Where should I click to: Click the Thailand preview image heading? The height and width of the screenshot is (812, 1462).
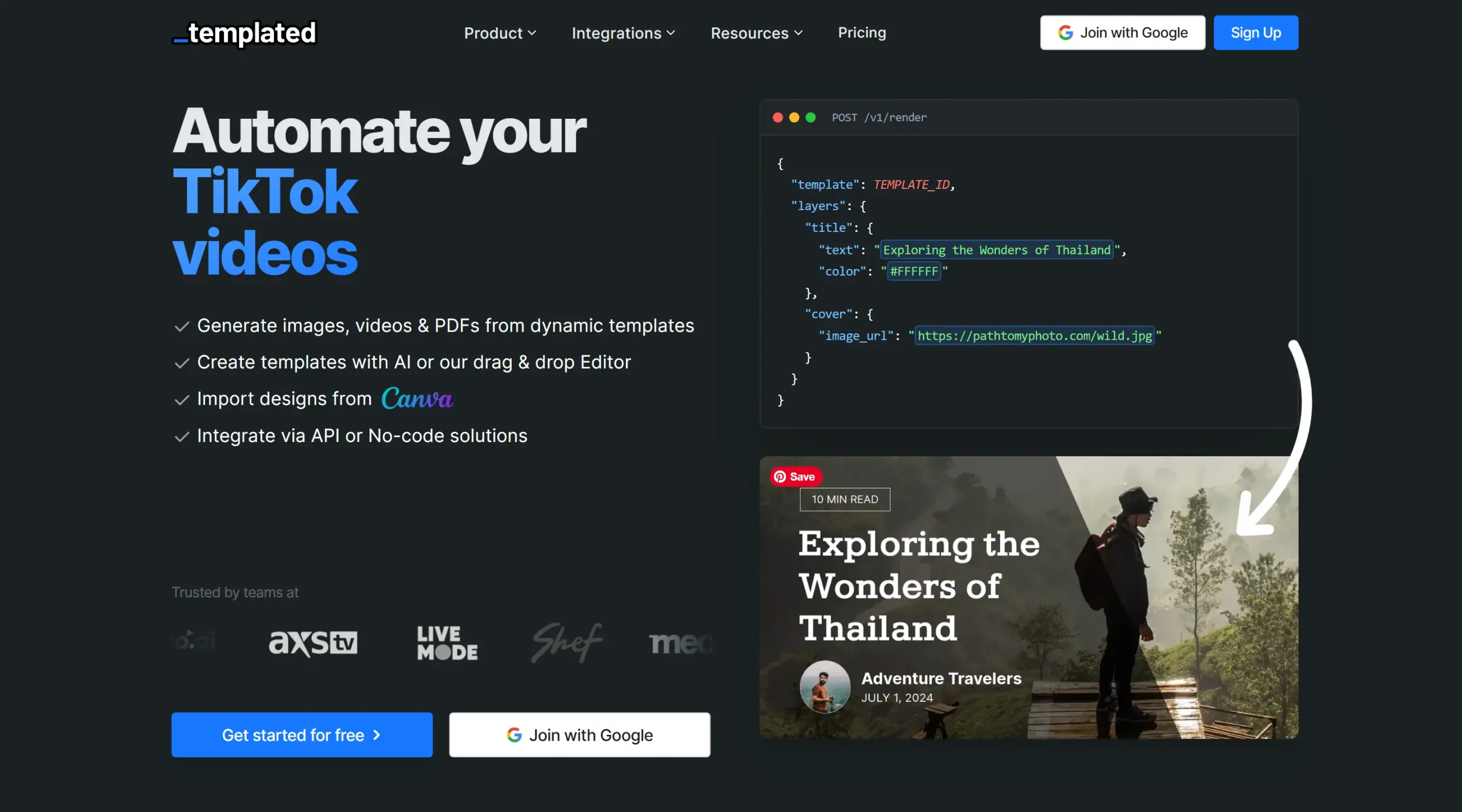point(919,586)
